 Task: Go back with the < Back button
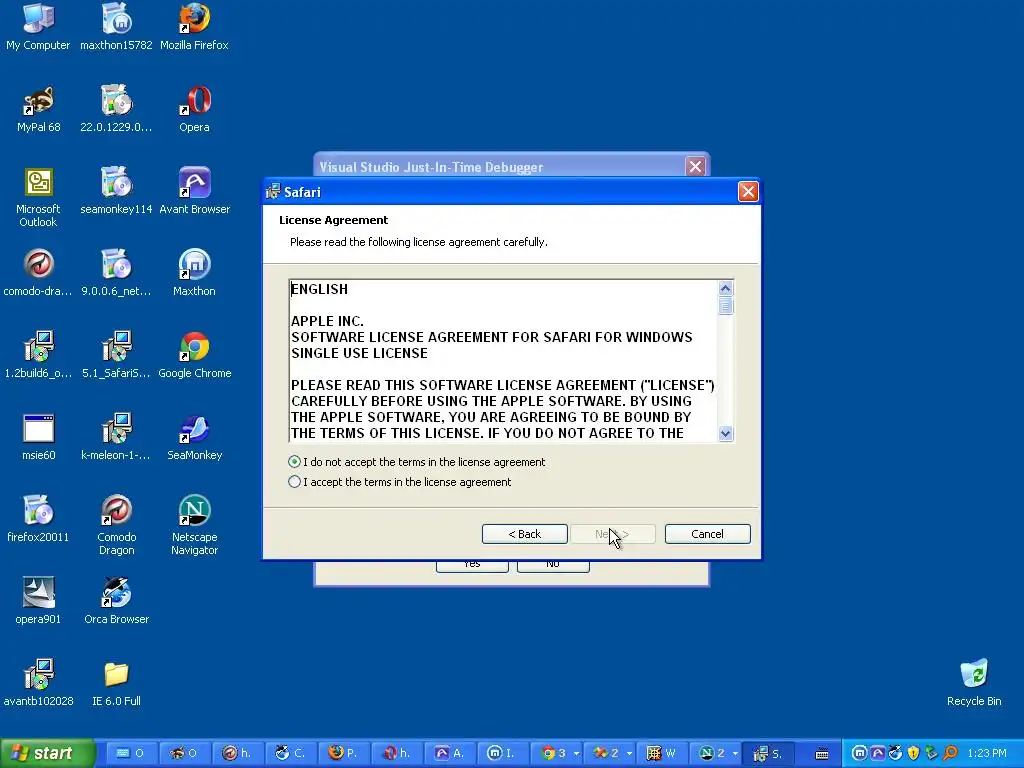tap(524, 534)
